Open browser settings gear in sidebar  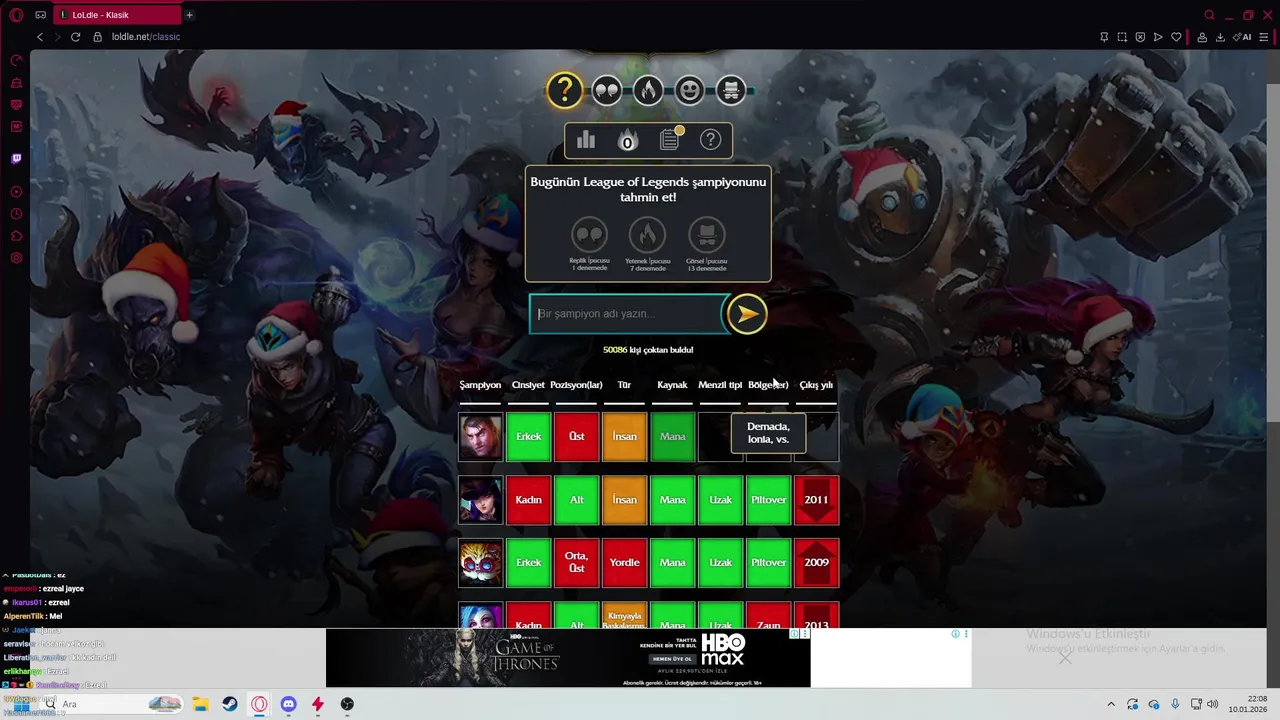pos(16,258)
